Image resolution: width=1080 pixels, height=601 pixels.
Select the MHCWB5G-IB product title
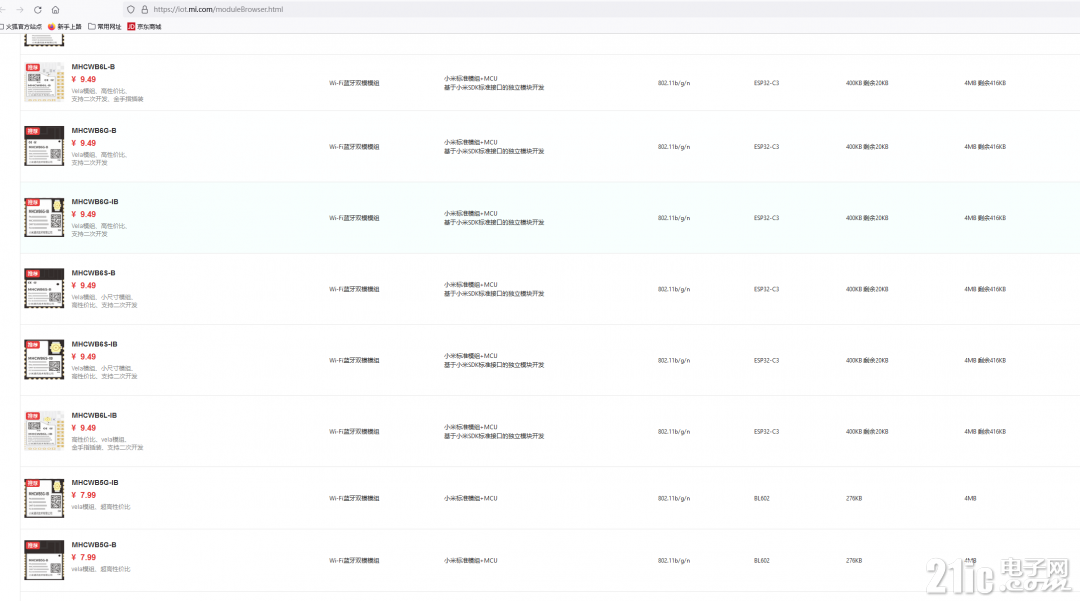[95, 483]
